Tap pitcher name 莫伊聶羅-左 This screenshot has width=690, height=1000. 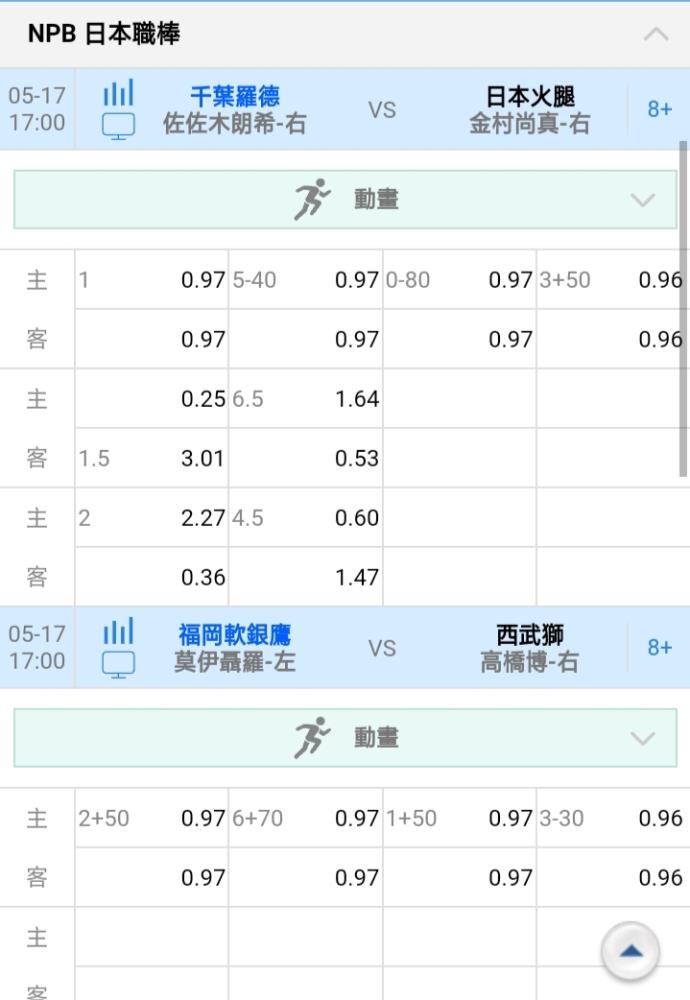(235, 662)
